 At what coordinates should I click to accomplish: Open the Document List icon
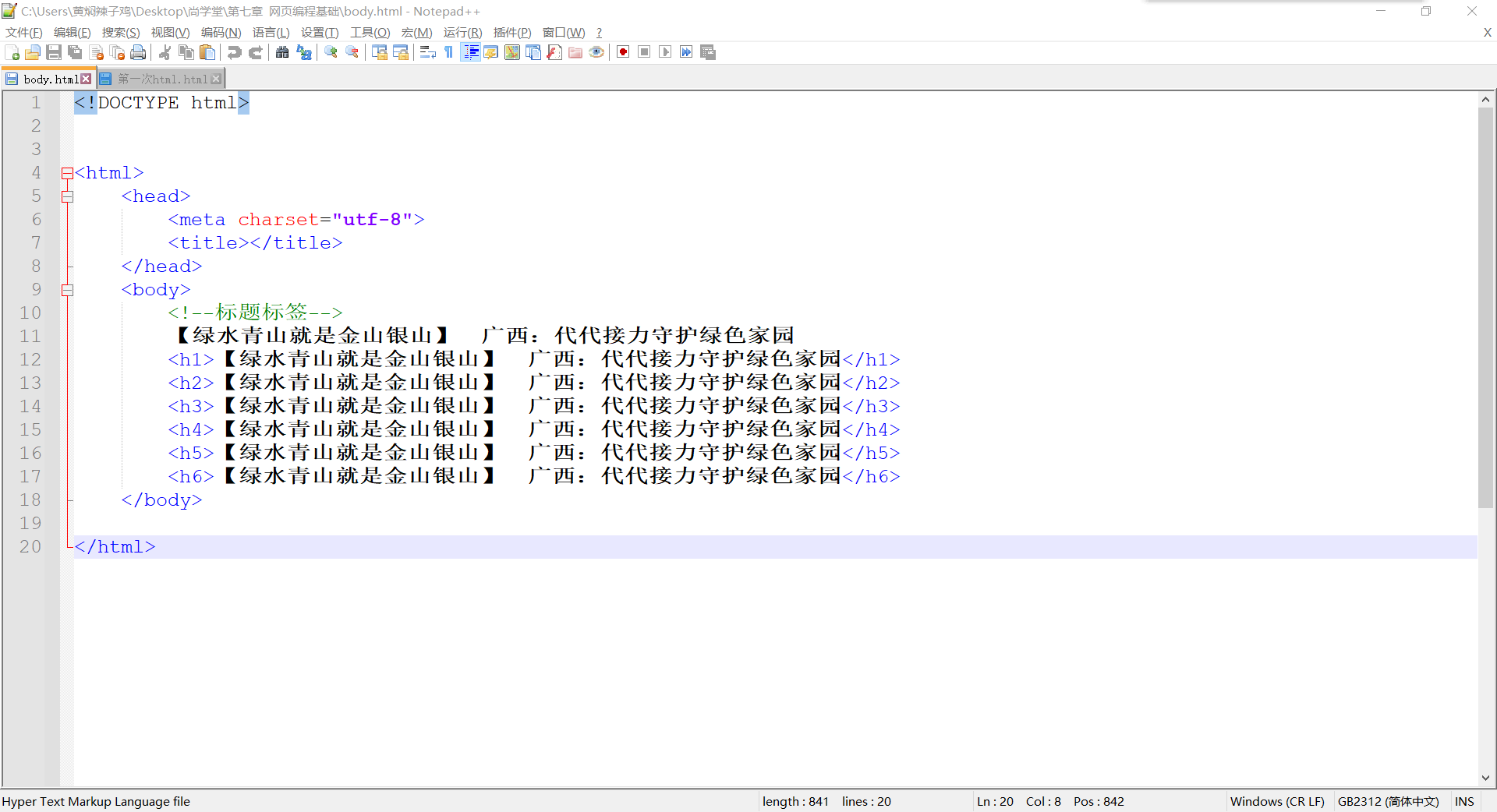tap(533, 52)
